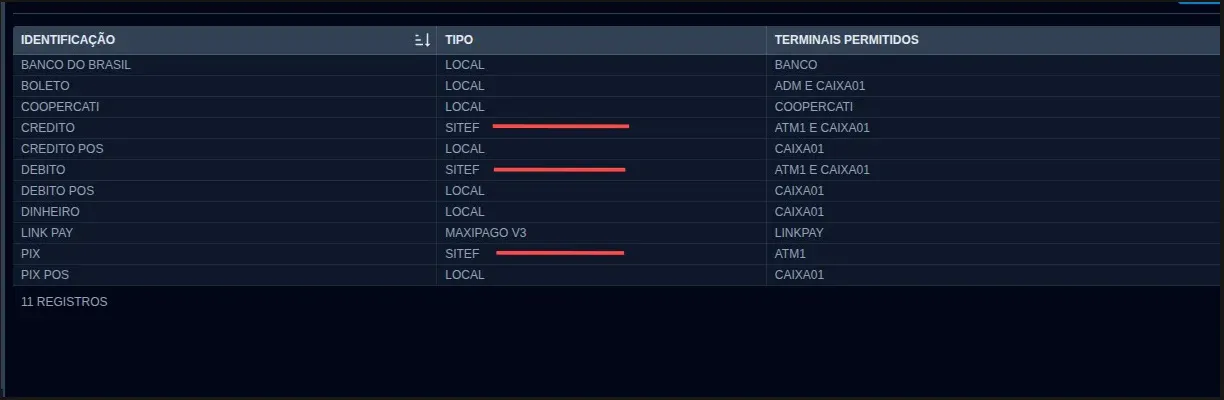
Task: Click SITEF type in the CREDITO row
Action: pyautogui.click(x=462, y=128)
